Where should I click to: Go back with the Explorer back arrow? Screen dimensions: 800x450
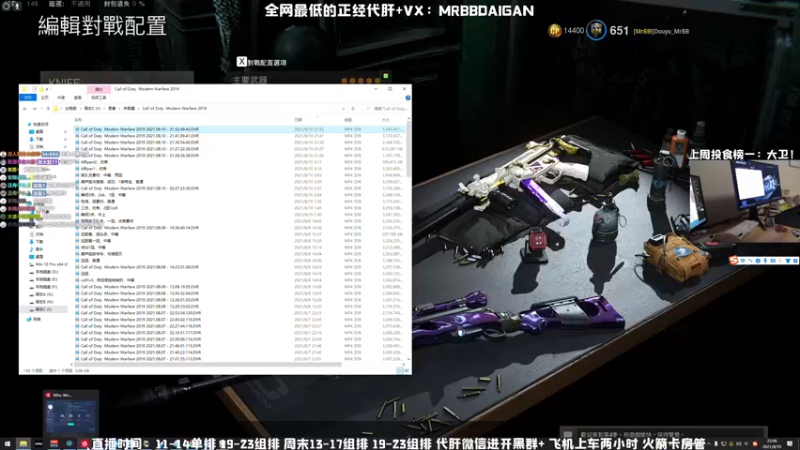(25, 109)
